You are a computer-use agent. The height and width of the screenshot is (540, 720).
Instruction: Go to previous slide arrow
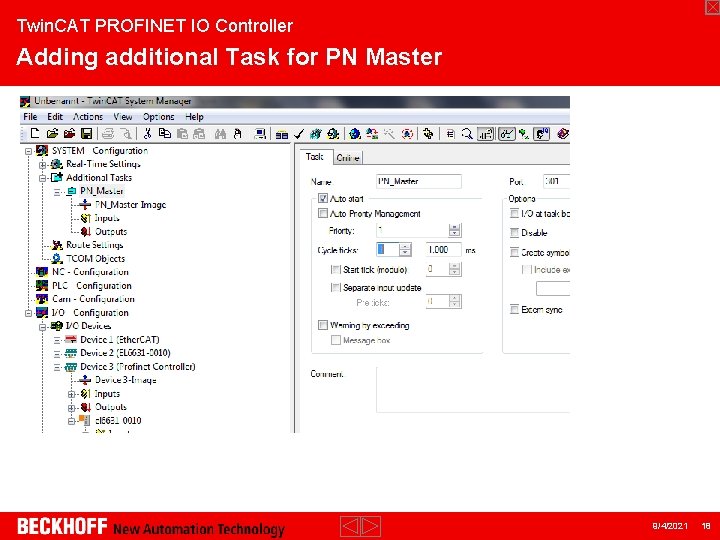(x=350, y=526)
